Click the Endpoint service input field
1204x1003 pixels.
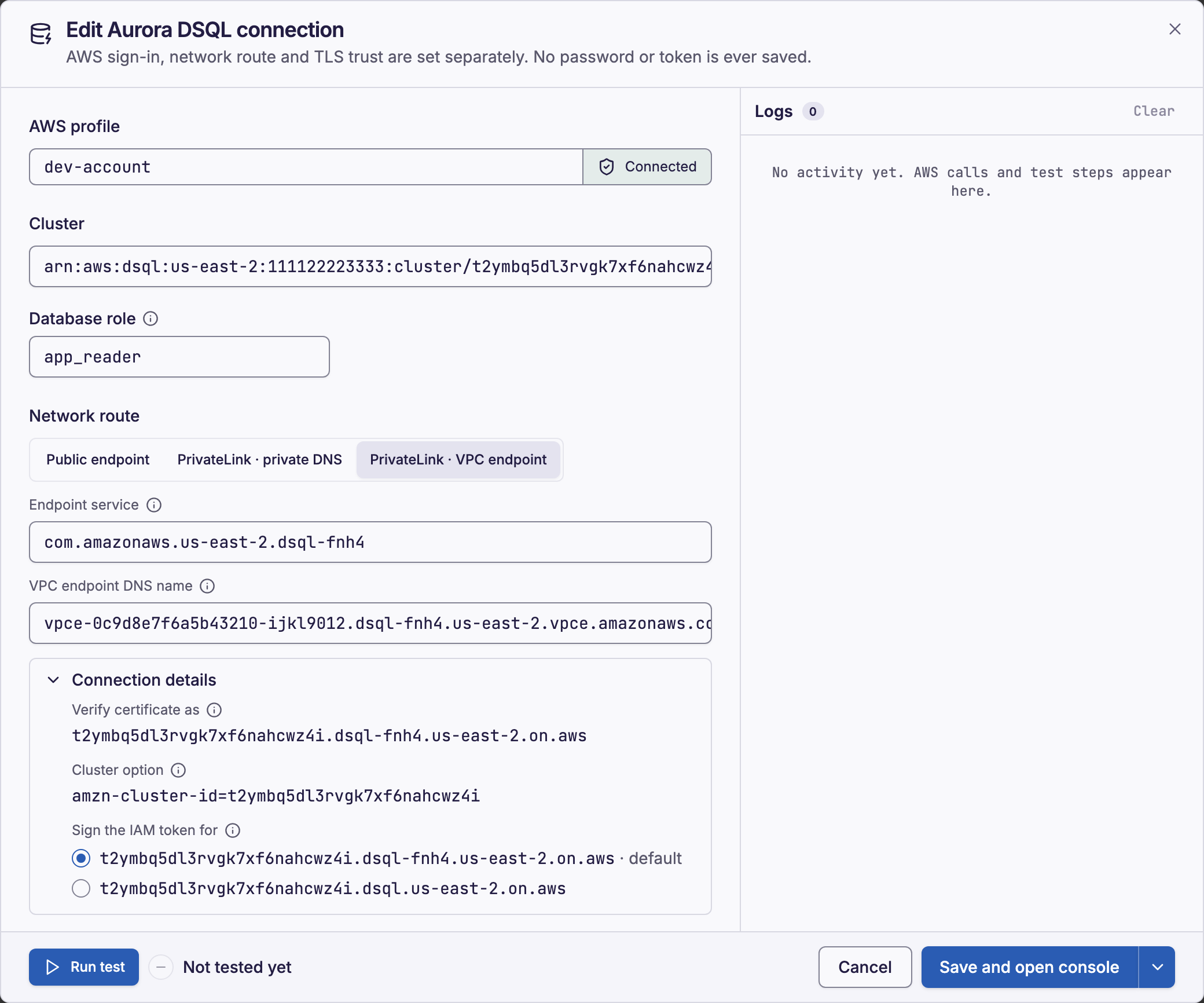click(x=370, y=542)
